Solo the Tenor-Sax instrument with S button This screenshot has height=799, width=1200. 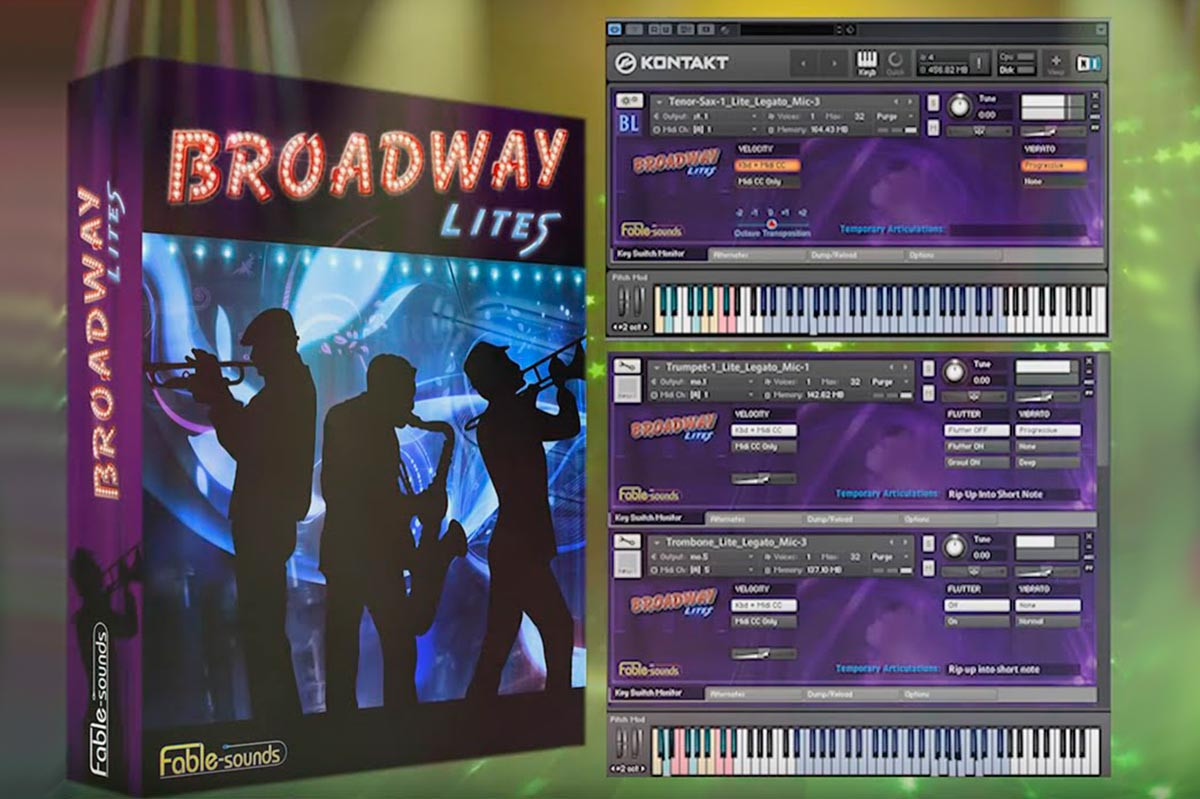(932, 103)
